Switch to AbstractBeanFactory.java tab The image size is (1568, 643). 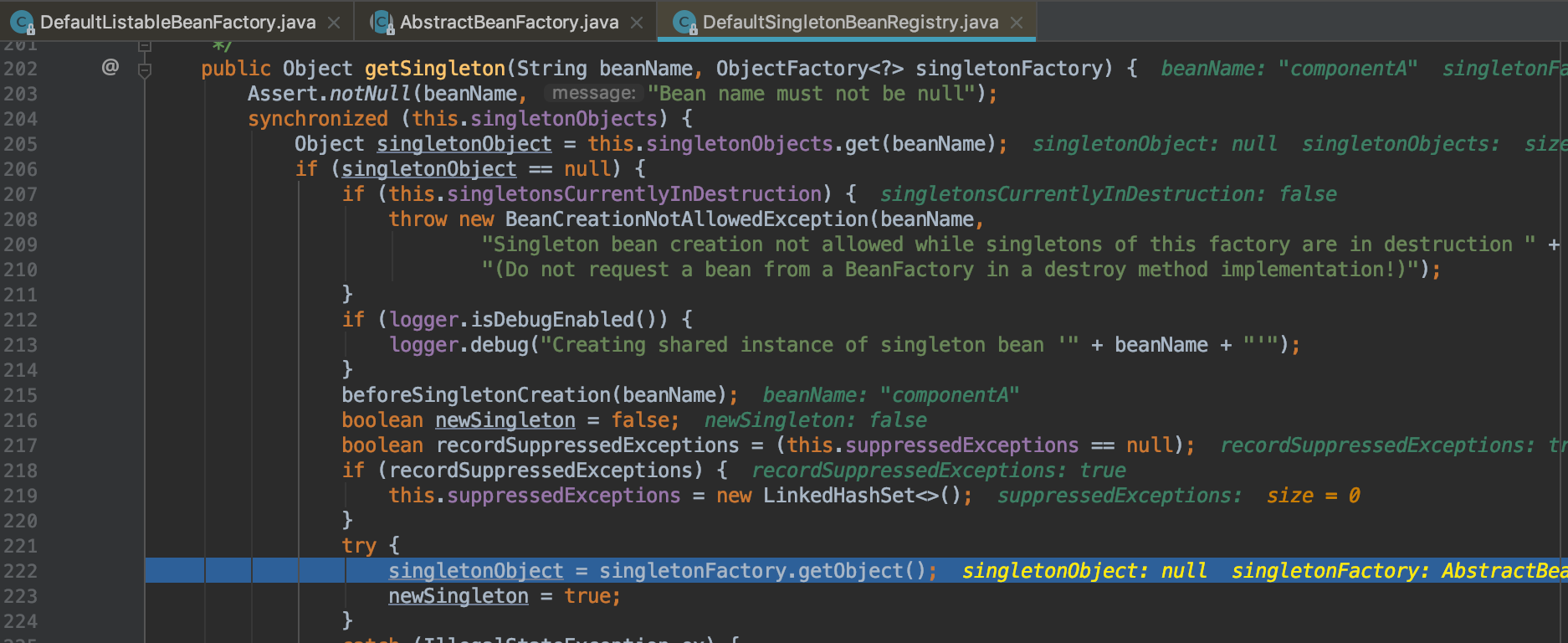click(x=509, y=22)
